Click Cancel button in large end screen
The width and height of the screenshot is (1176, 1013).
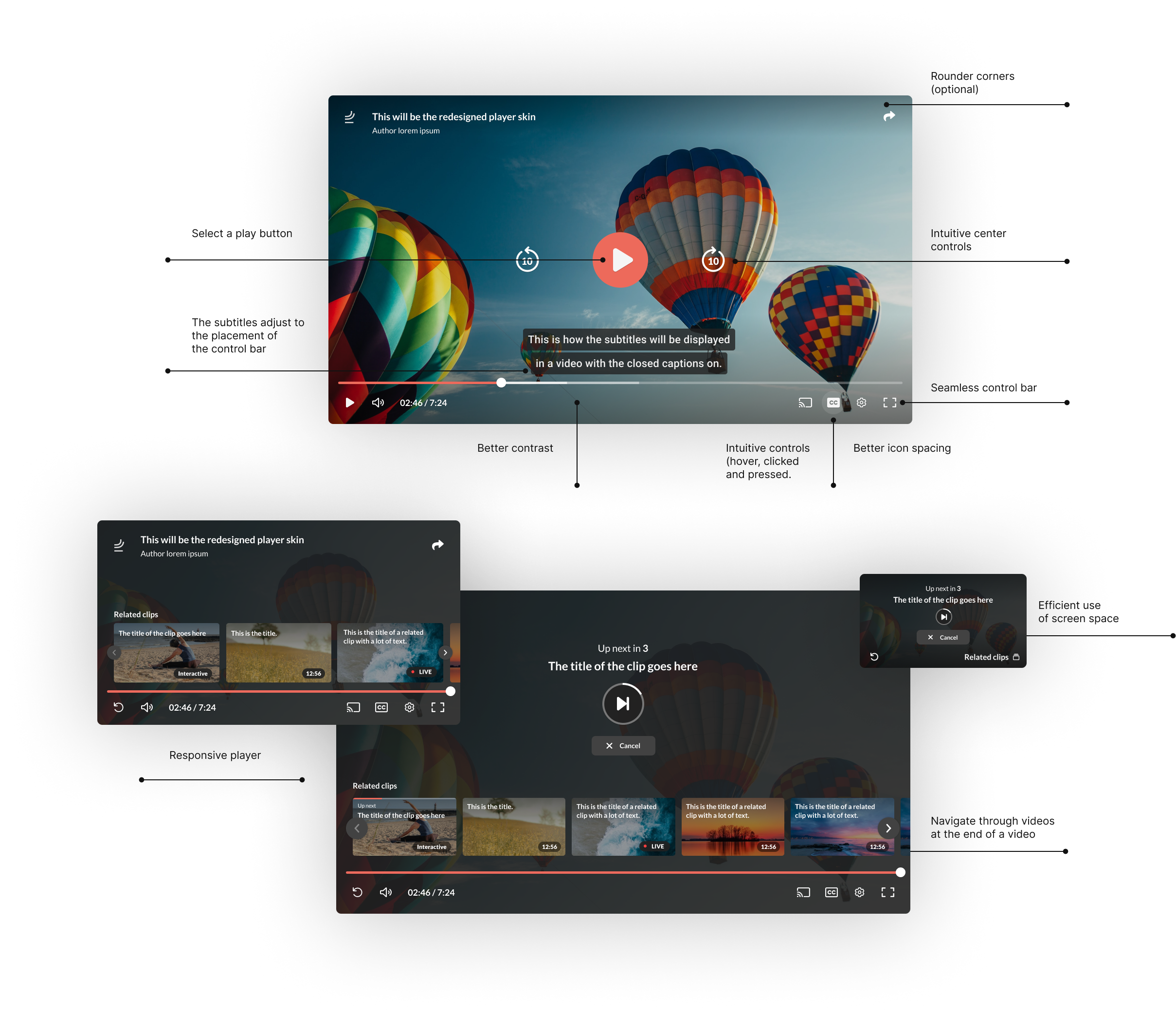623,746
